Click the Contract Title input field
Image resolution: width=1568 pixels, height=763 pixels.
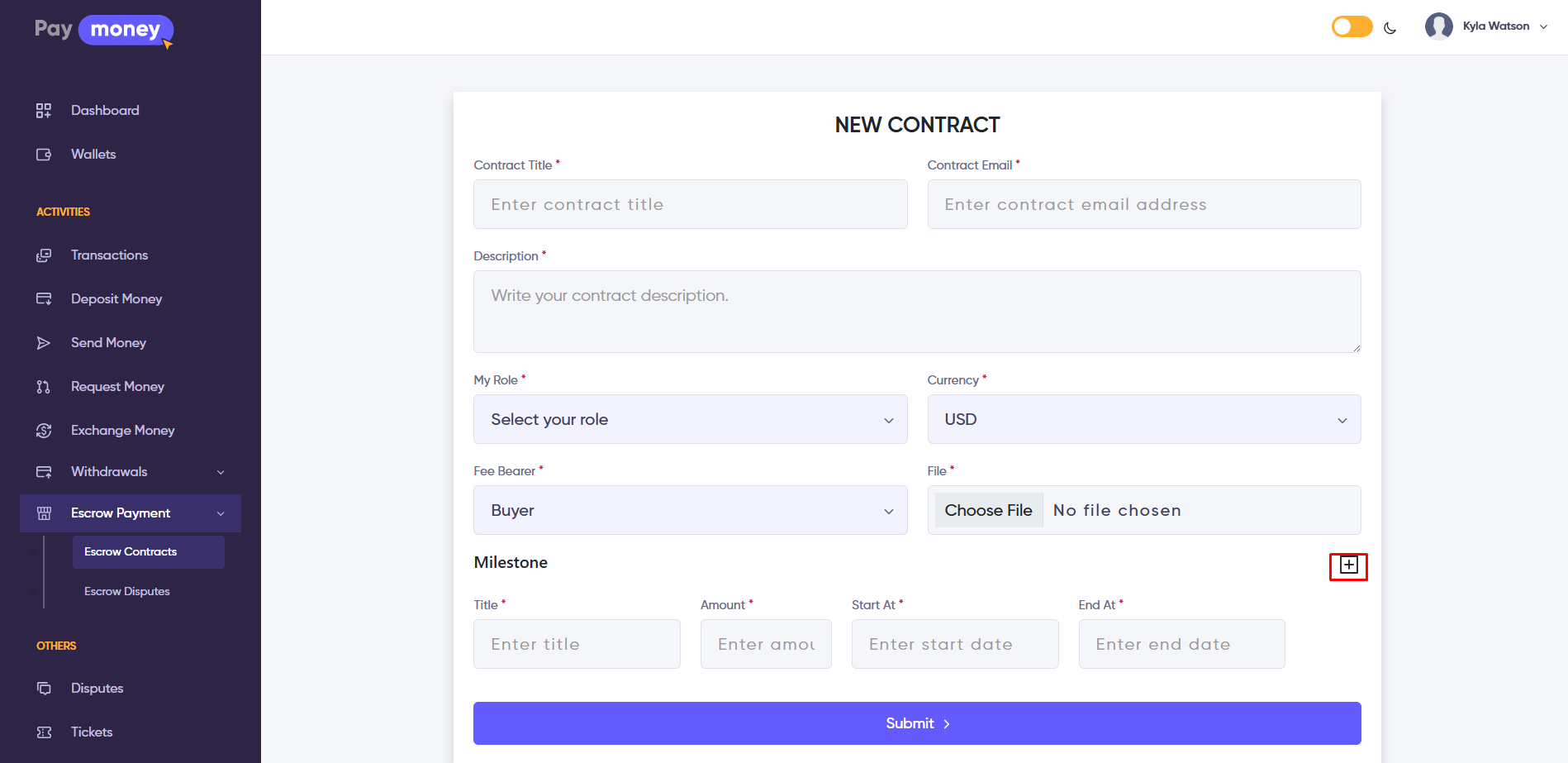coord(690,204)
